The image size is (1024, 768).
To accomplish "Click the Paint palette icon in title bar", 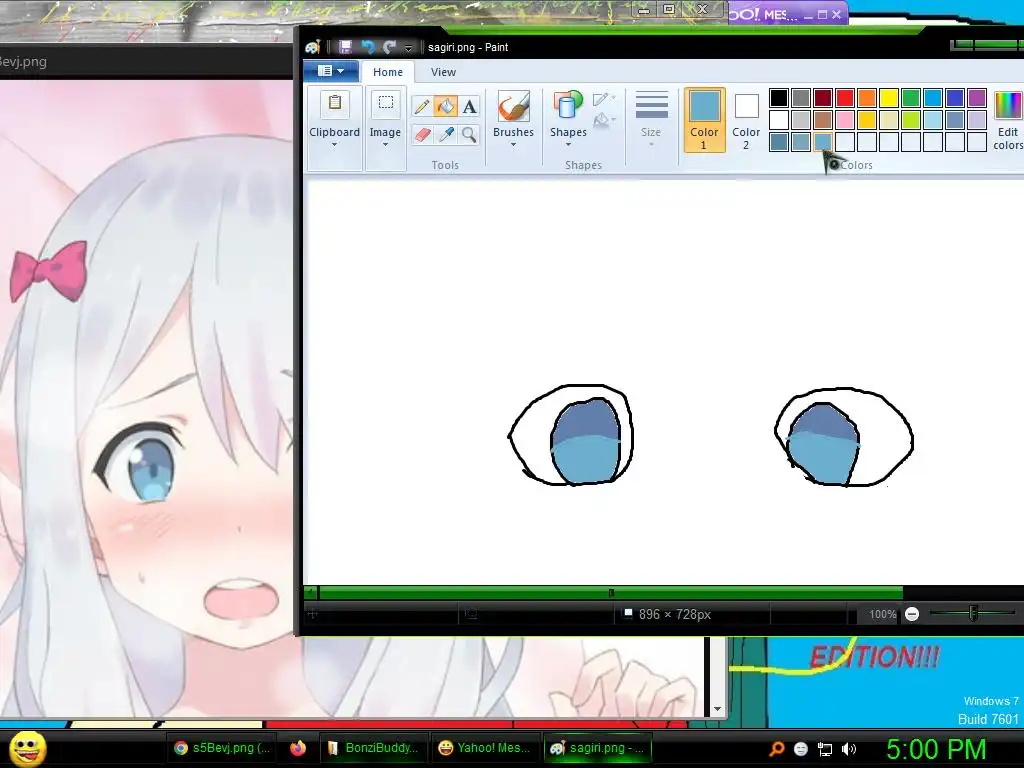I will pyautogui.click(x=313, y=47).
